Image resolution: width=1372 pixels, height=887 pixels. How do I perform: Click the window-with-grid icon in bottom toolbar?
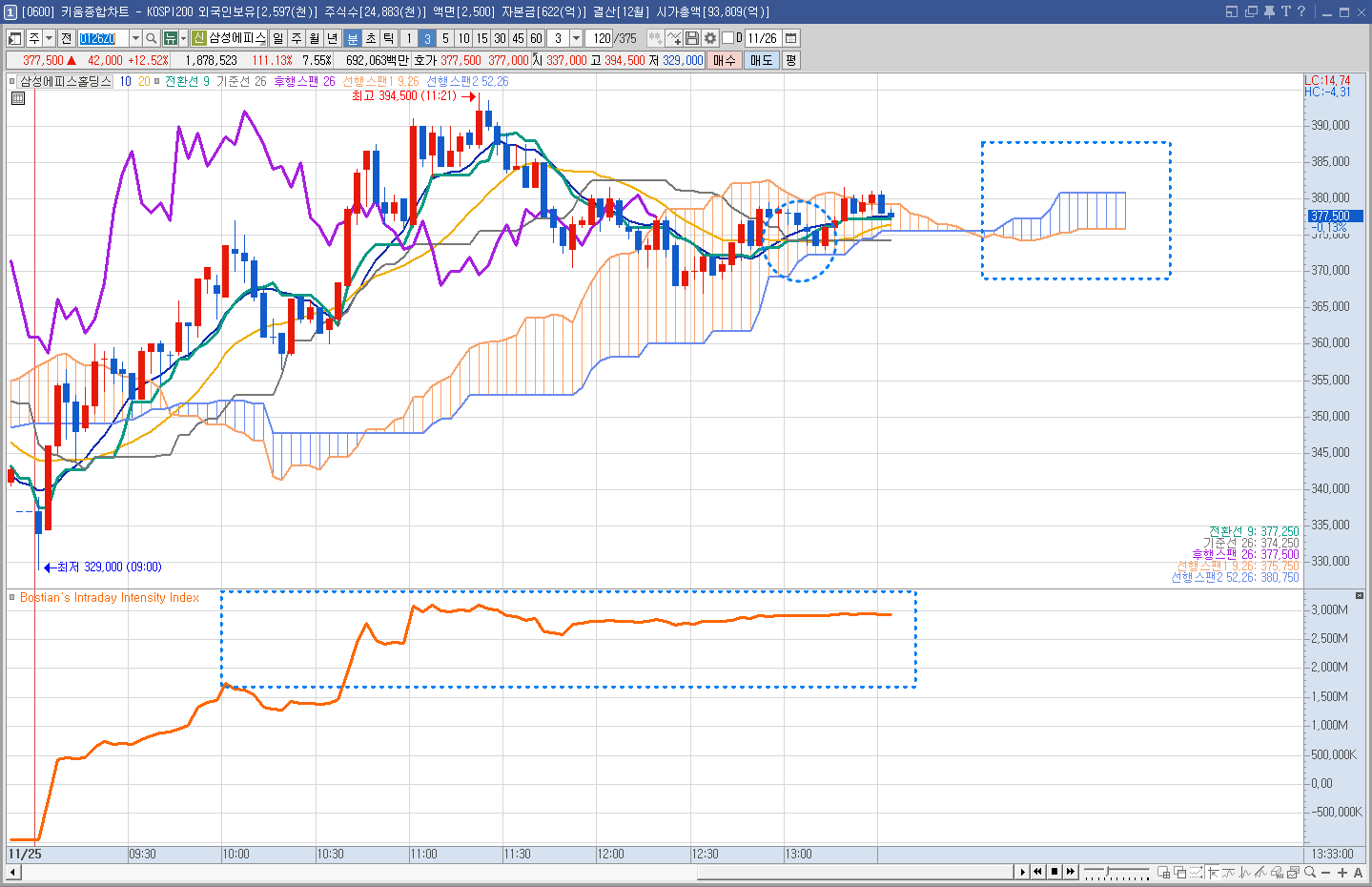(x=1163, y=872)
